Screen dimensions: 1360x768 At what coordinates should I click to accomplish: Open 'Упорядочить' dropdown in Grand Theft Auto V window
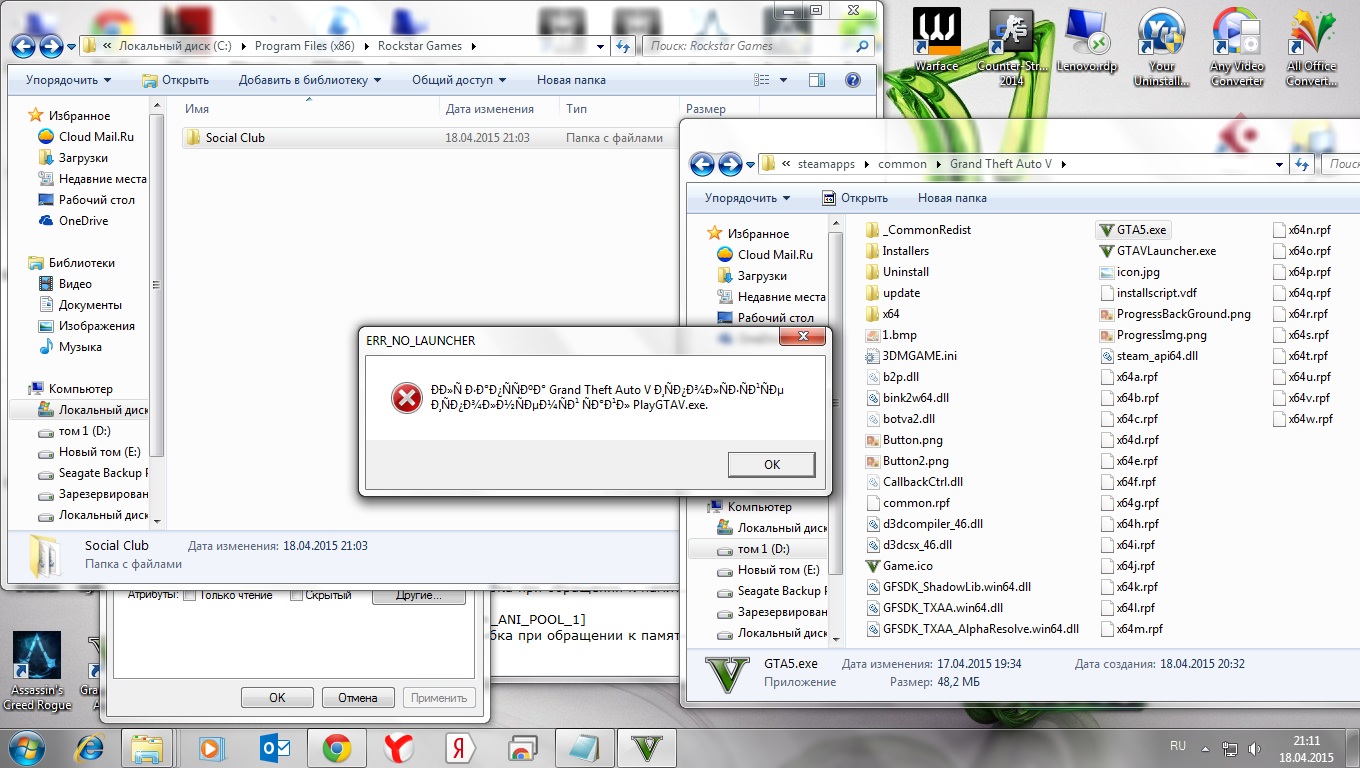(x=747, y=198)
